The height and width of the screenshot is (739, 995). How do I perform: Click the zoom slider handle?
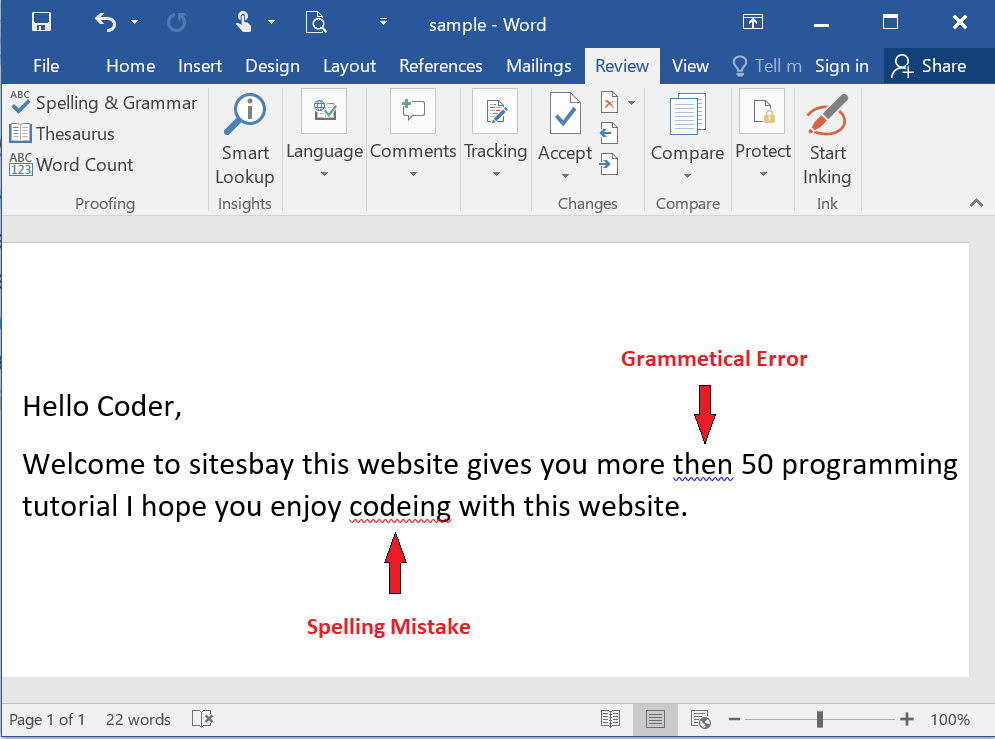[820, 719]
